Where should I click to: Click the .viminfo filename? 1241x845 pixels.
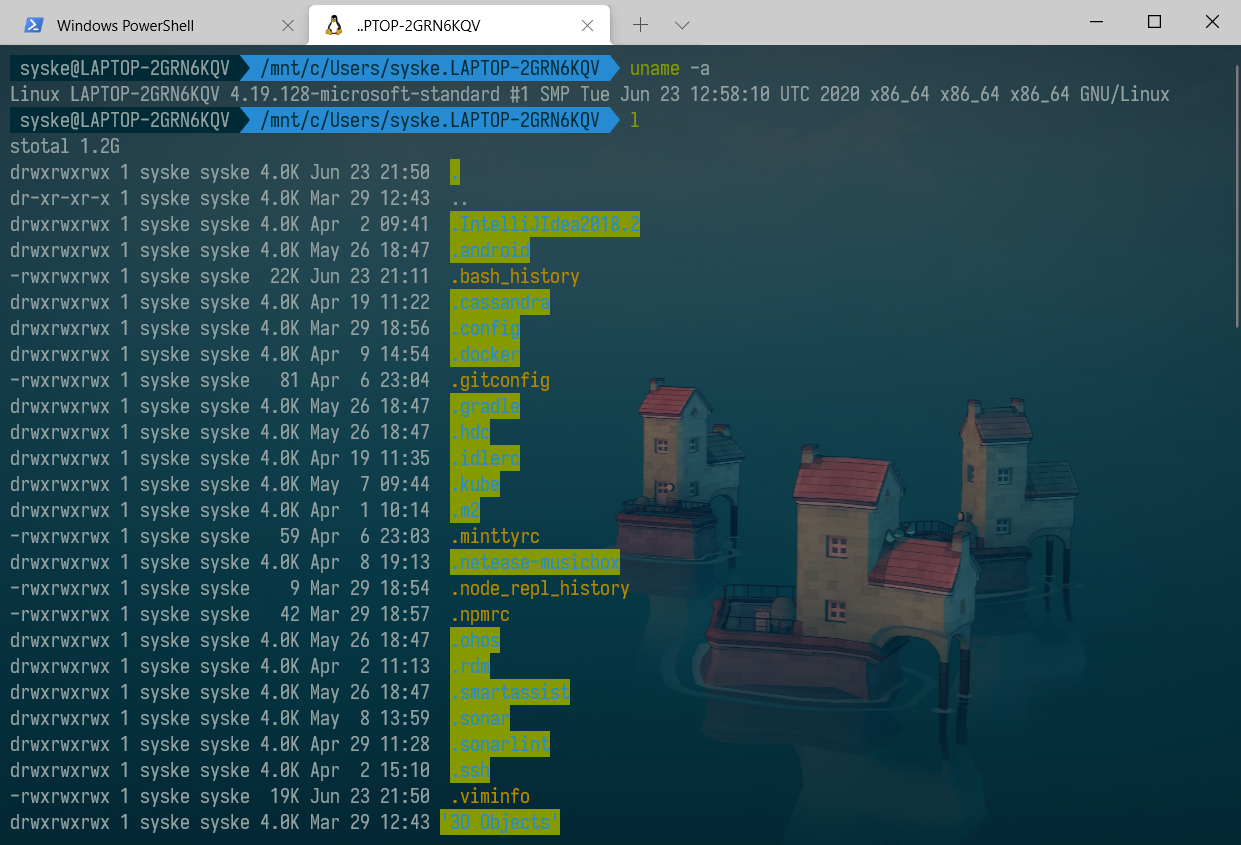pyautogui.click(x=489, y=796)
